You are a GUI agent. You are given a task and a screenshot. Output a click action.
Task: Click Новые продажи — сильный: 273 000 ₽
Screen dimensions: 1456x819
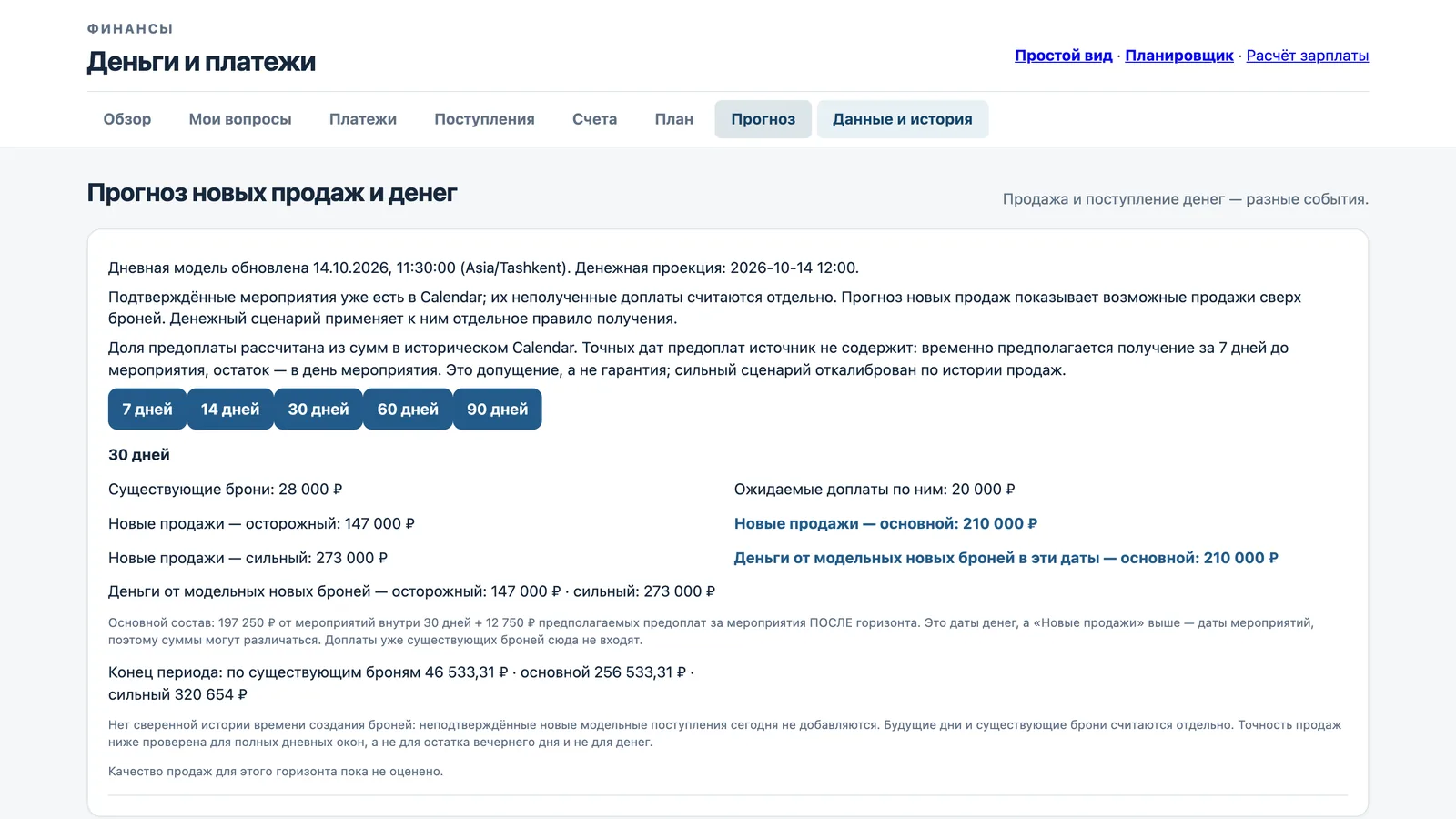pyautogui.click(x=248, y=559)
